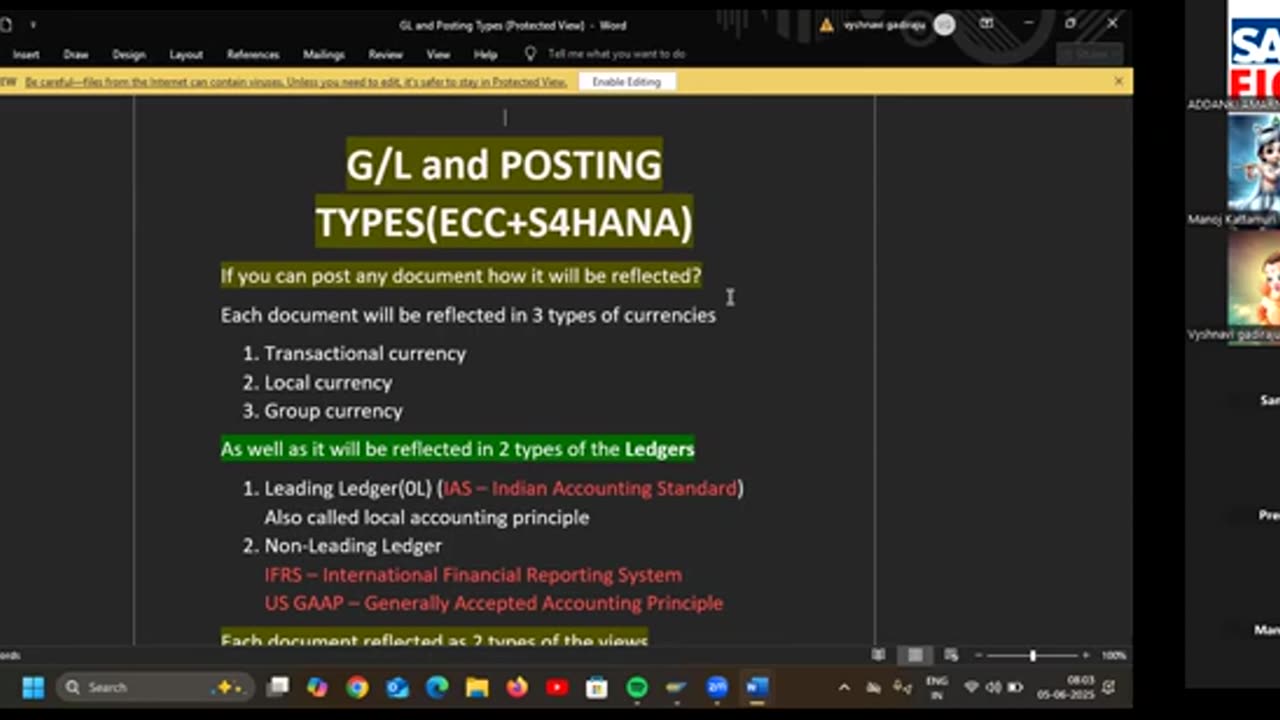The width and height of the screenshot is (1280, 720).
Task: Open Ribbon Display Options icon
Action: tap(987, 24)
